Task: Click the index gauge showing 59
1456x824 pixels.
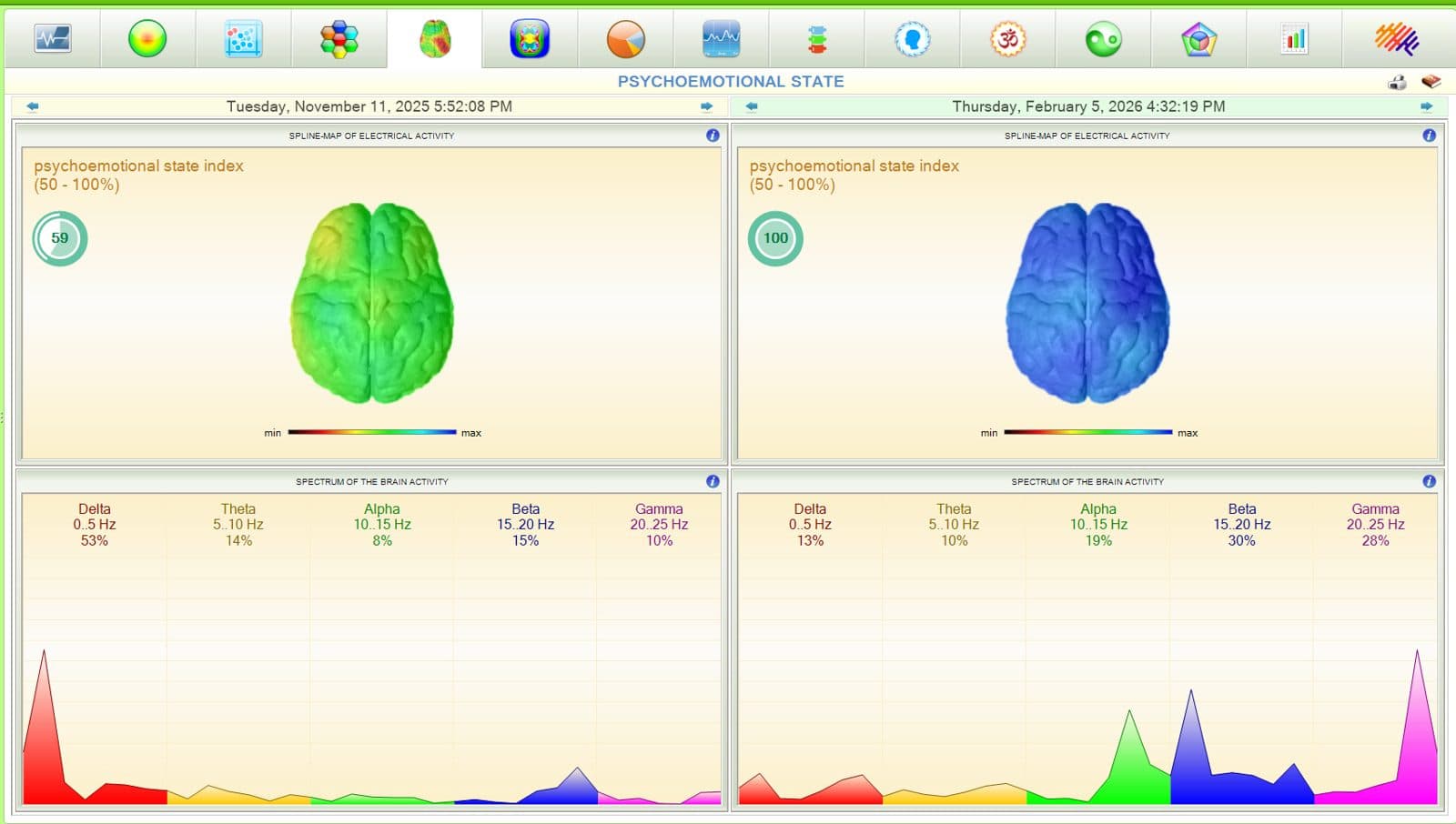Action: [60, 238]
